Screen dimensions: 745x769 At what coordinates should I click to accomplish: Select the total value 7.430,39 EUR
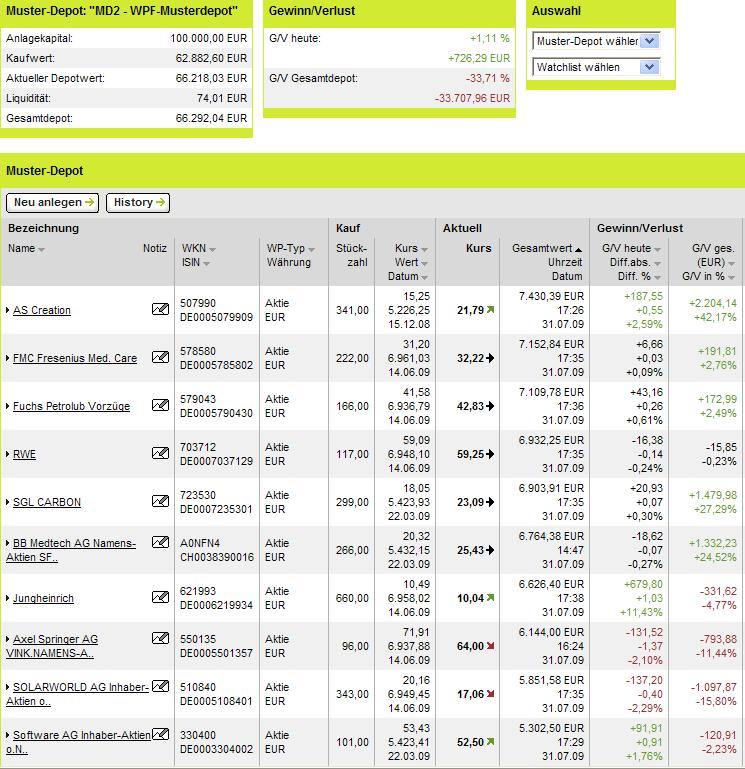coord(552,296)
